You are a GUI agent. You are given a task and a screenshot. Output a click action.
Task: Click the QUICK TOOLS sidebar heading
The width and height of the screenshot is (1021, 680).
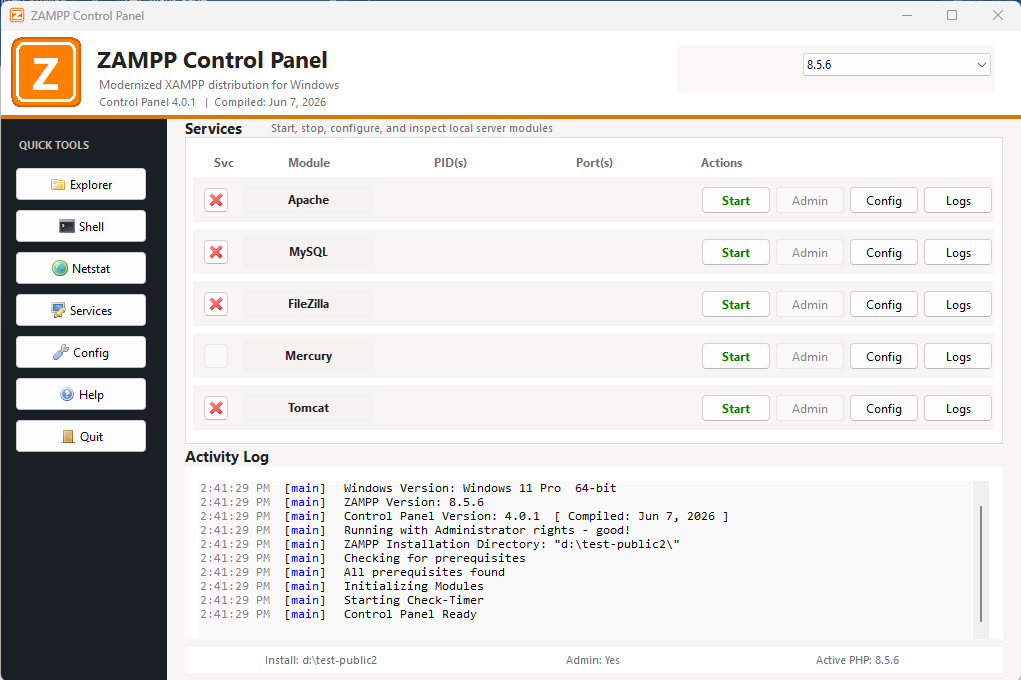[54, 145]
